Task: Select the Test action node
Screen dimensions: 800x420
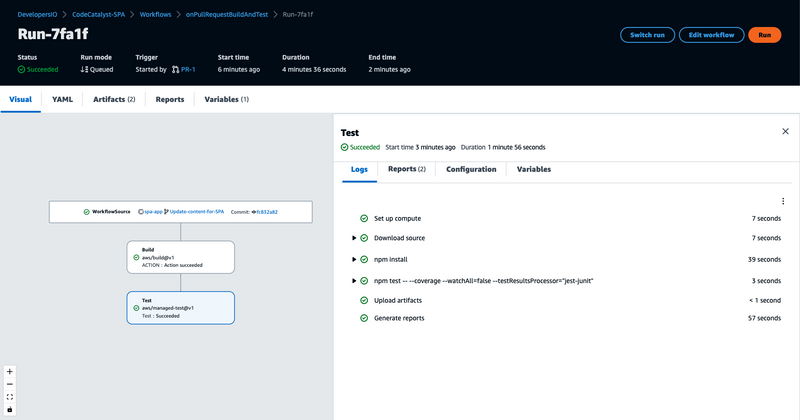Action: pyautogui.click(x=181, y=307)
